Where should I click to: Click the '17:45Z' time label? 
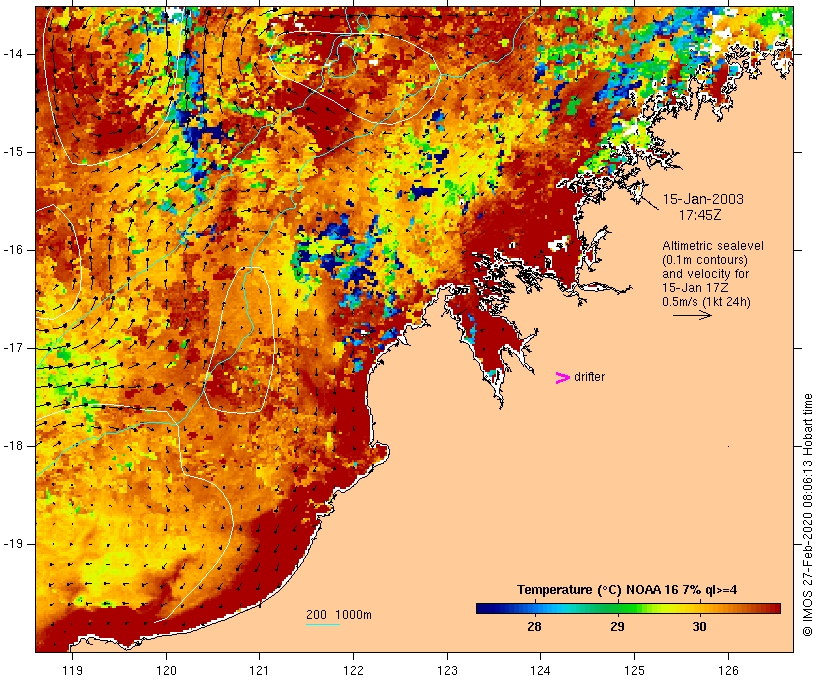pos(700,215)
